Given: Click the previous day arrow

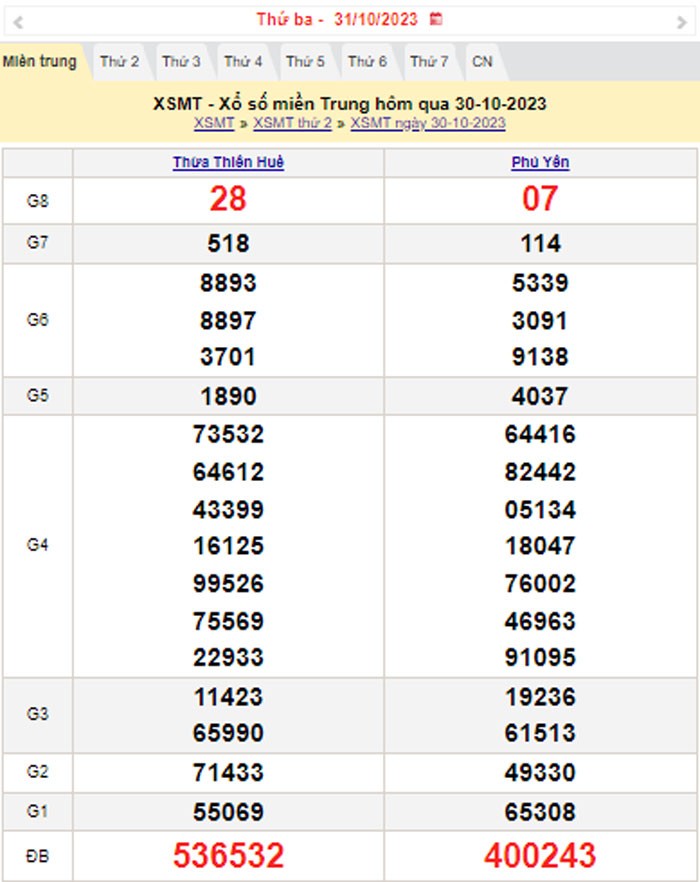Looking at the screenshot, I should (18, 20).
